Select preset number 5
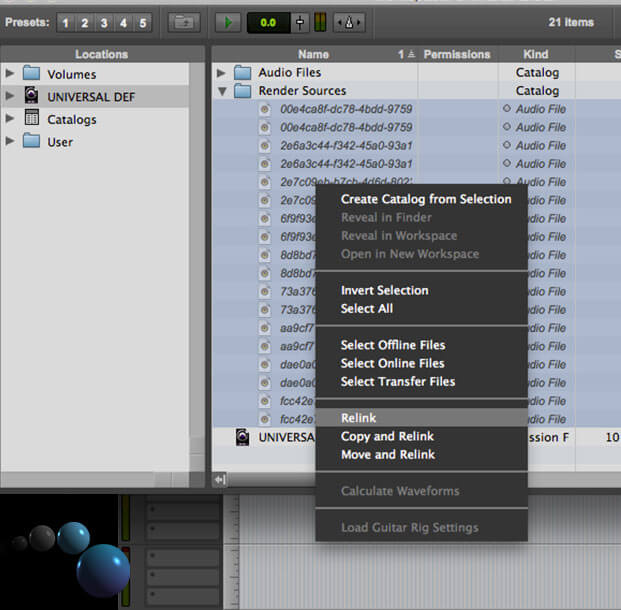 coord(143,22)
